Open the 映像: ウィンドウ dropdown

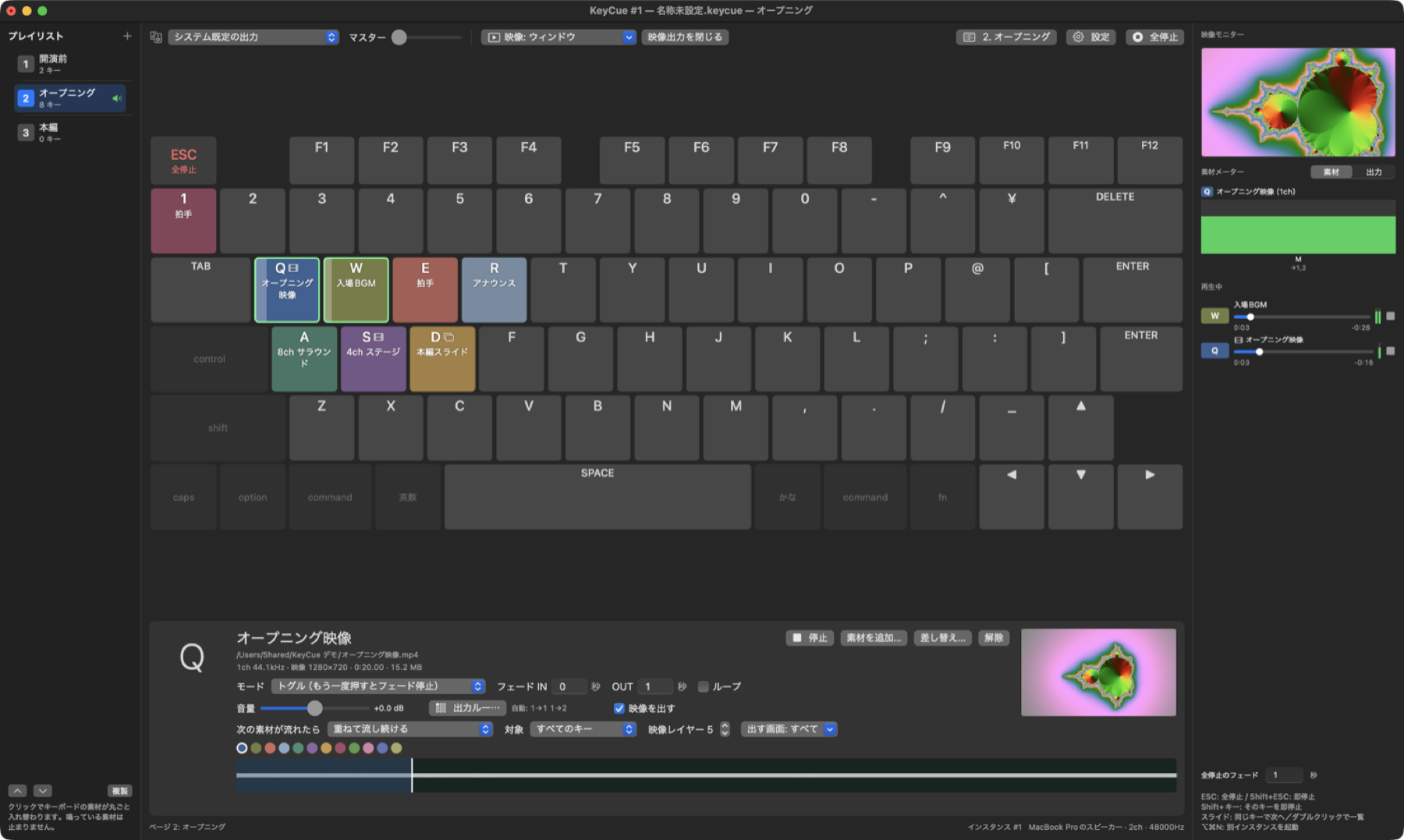click(558, 37)
